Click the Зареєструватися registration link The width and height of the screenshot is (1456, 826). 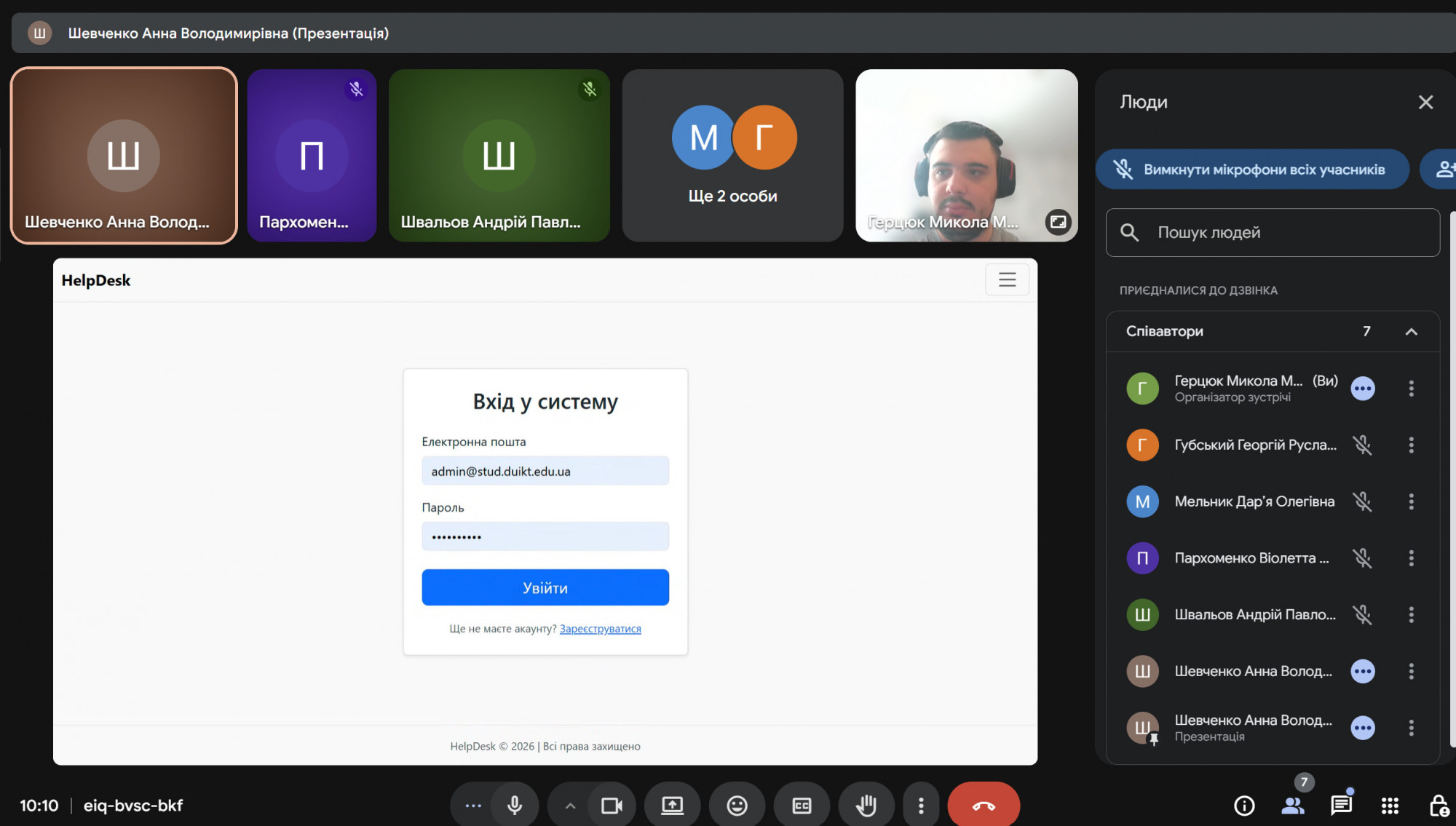(600, 629)
